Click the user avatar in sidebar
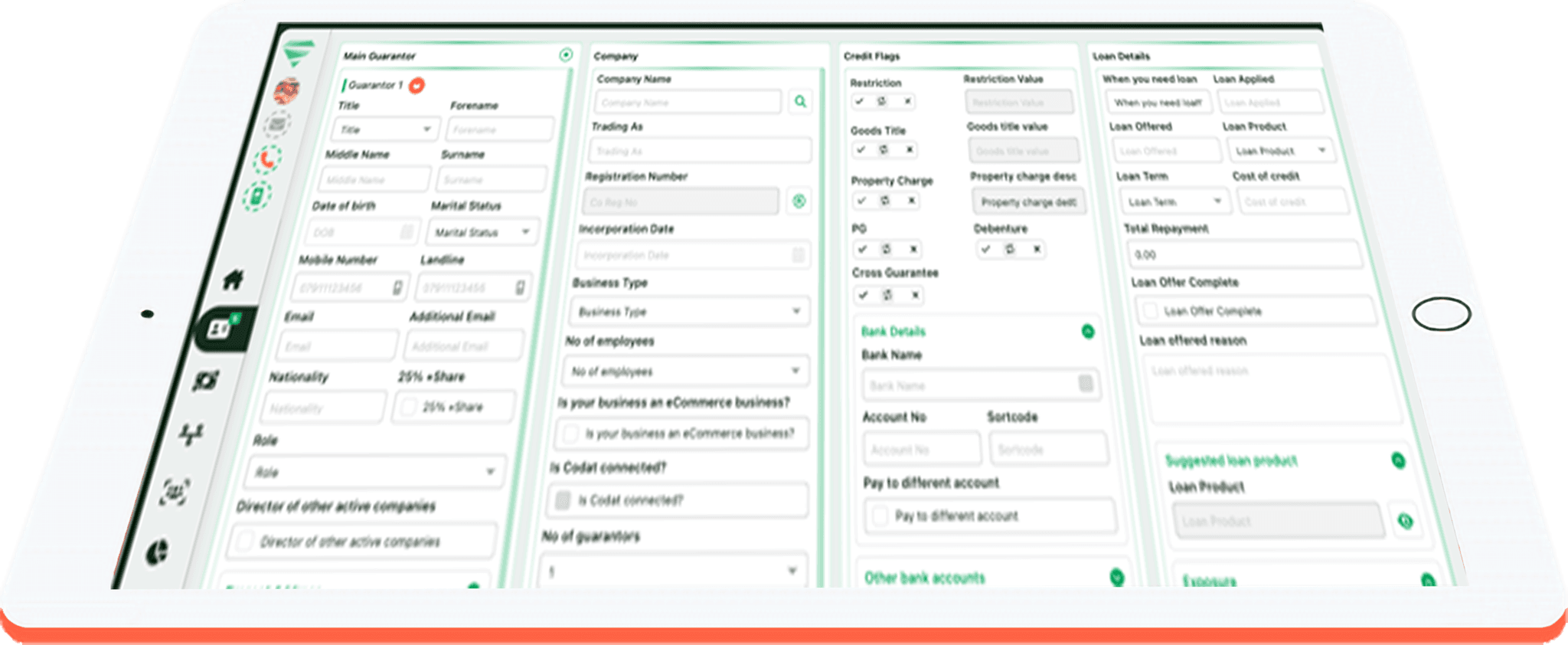 (287, 90)
